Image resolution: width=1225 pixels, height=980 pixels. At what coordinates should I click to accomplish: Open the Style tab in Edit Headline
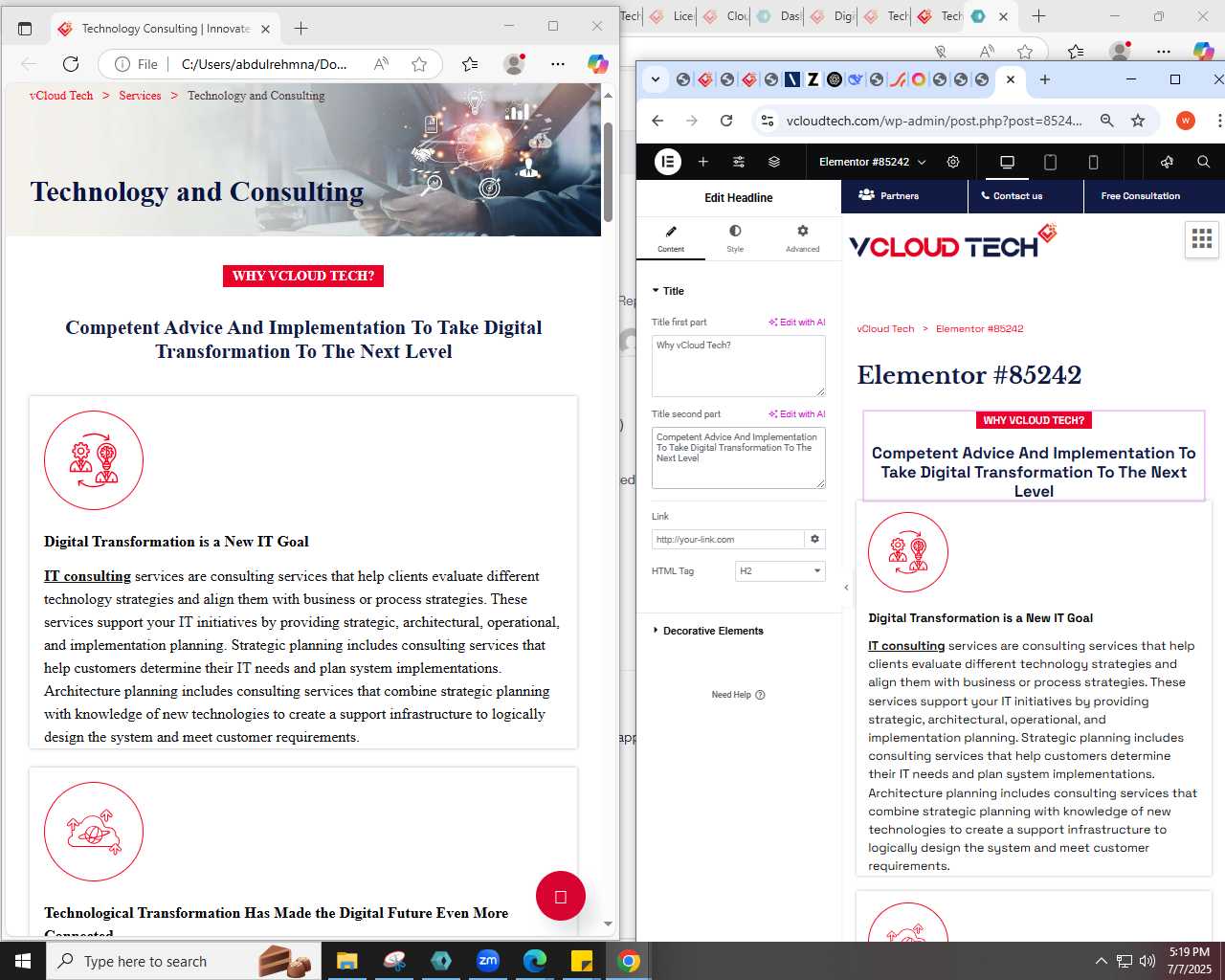pos(735,238)
